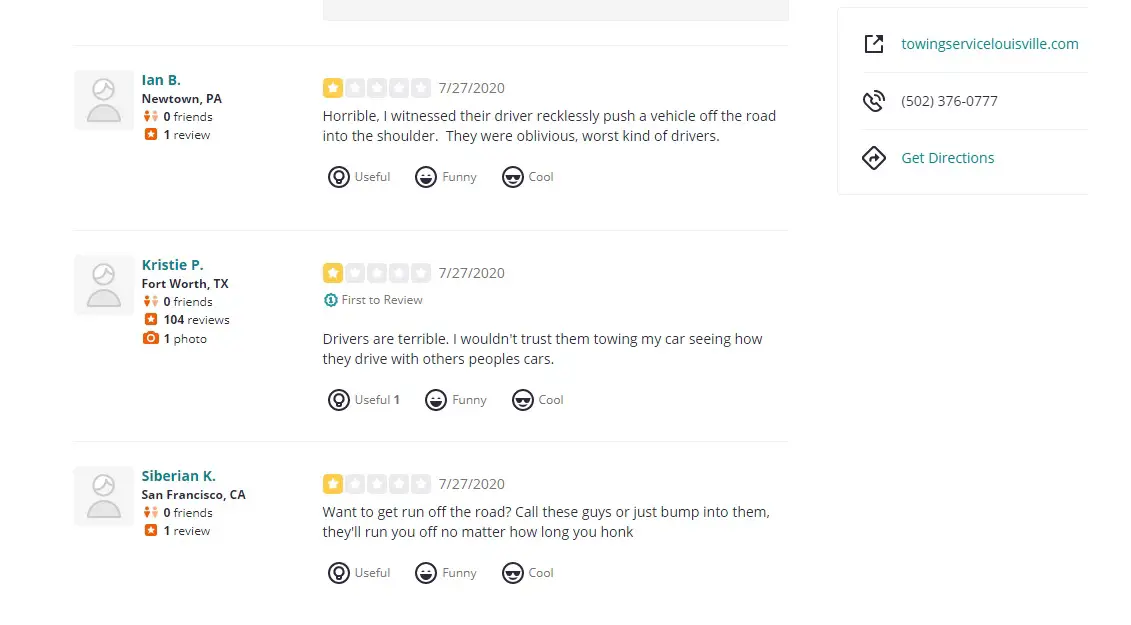Mark Siberian K.'s review as Funny
The width and height of the screenshot is (1131, 625).
click(x=446, y=573)
